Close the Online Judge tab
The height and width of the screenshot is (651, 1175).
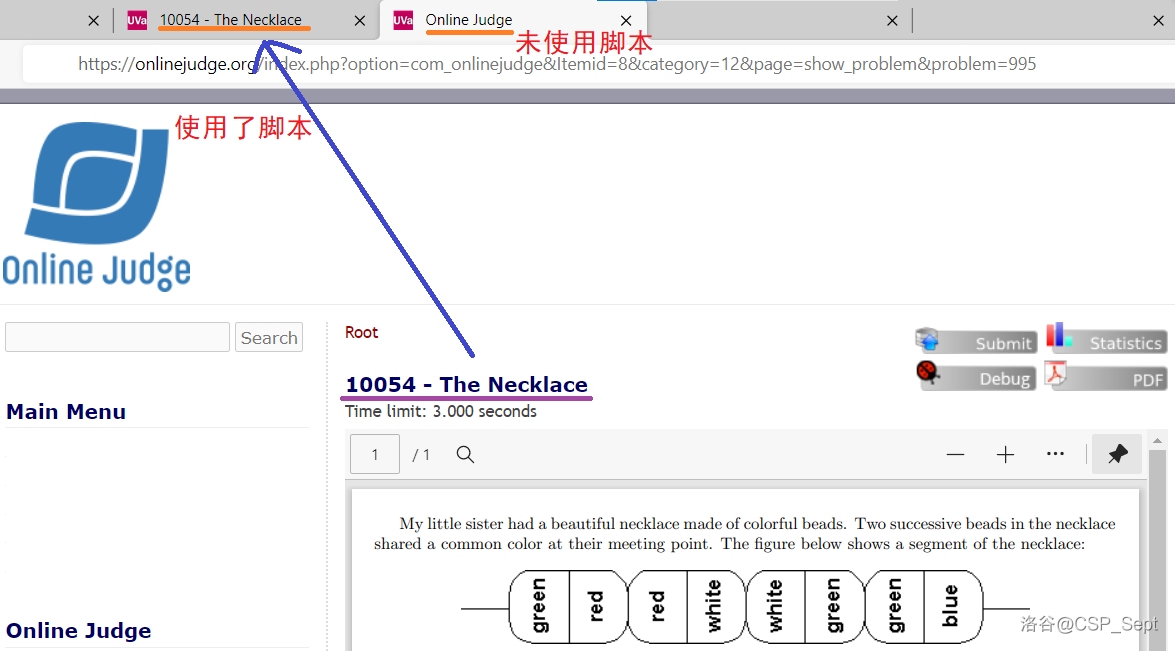626,20
